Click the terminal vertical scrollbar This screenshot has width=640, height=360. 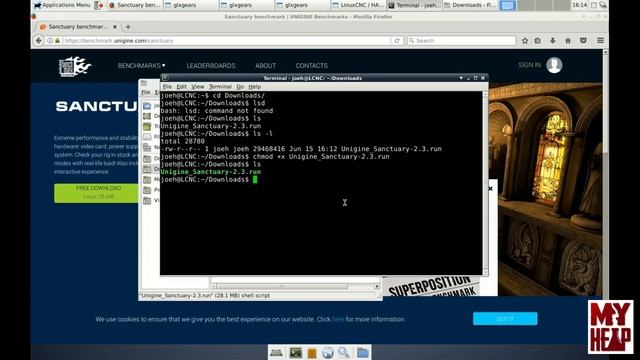(485, 183)
